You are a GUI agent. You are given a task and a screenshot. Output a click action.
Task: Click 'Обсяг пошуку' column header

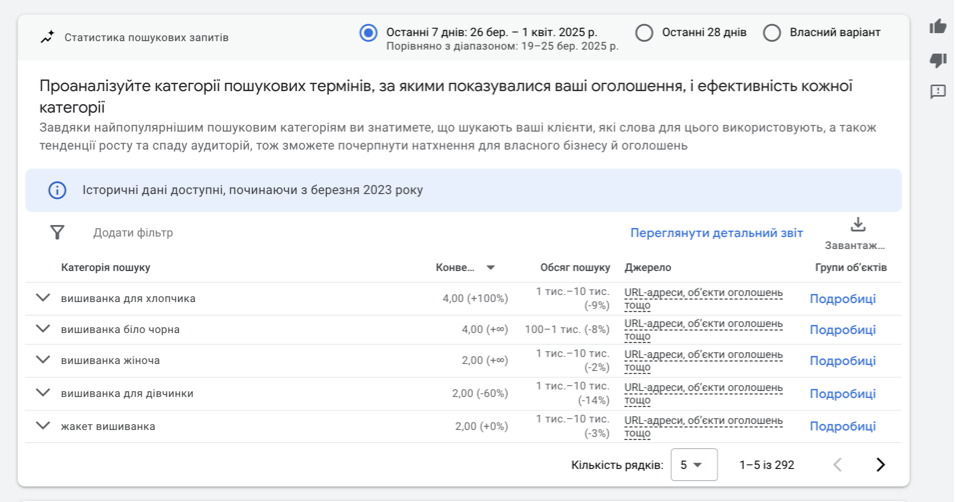coord(575,267)
